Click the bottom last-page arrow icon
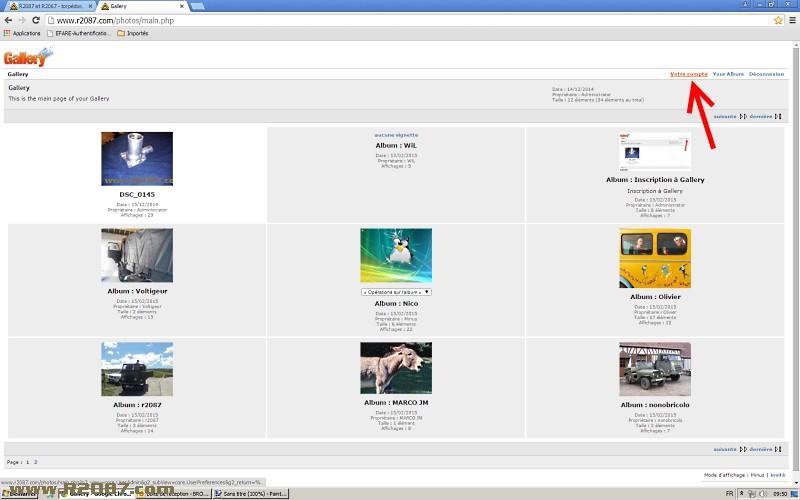The image size is (800, 500). (x=778, y=449)
